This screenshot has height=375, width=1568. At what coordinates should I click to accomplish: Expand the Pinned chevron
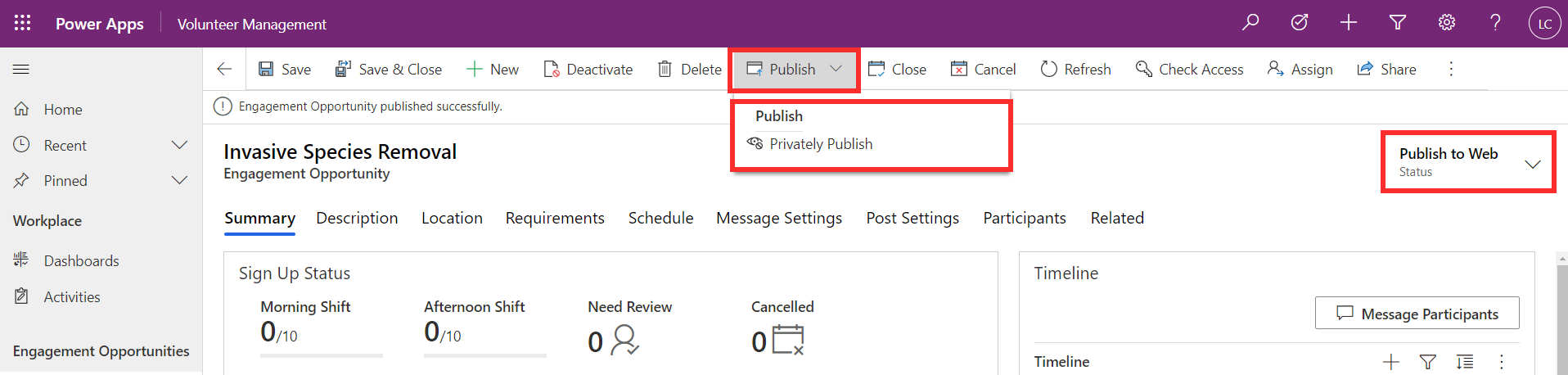coord(179,180)
